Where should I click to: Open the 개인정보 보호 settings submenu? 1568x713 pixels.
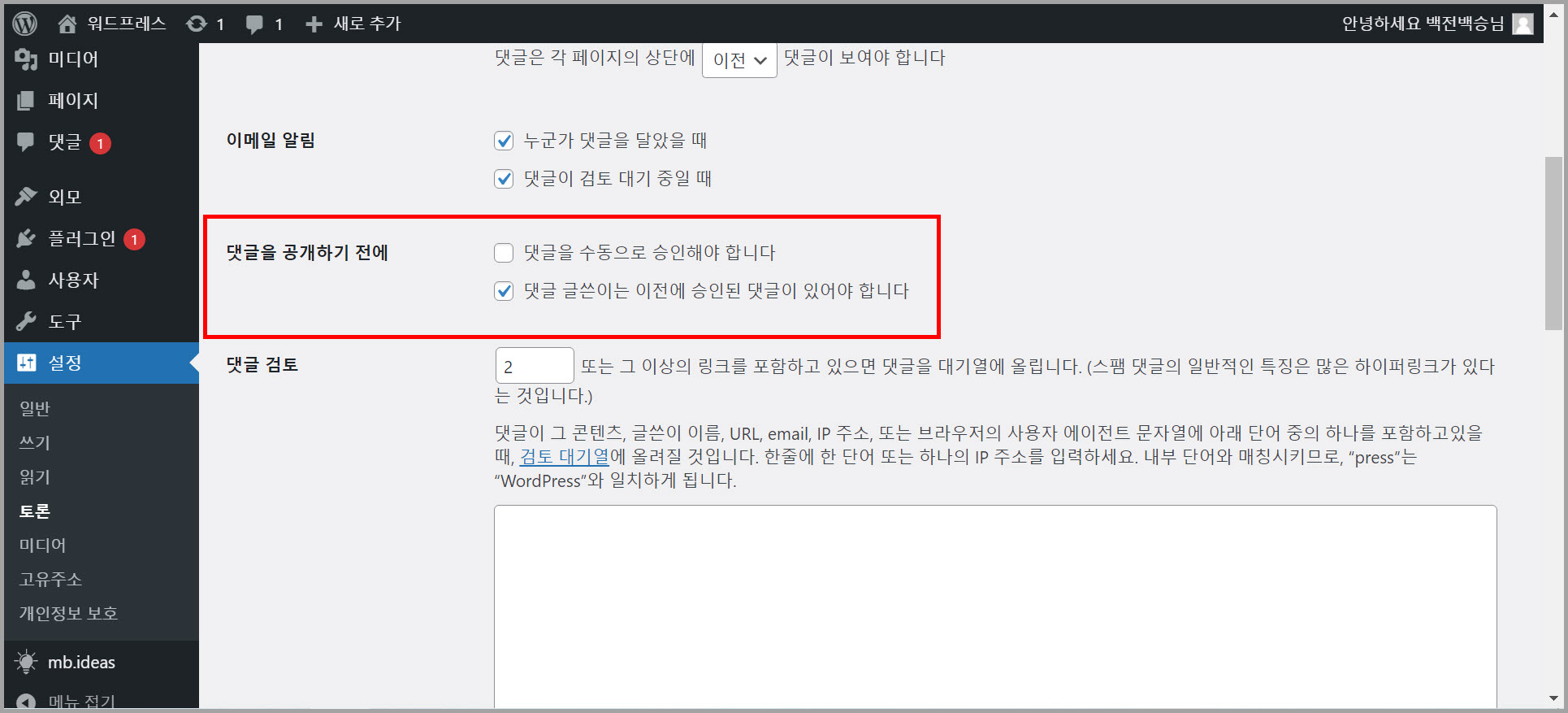coord(69,613)
